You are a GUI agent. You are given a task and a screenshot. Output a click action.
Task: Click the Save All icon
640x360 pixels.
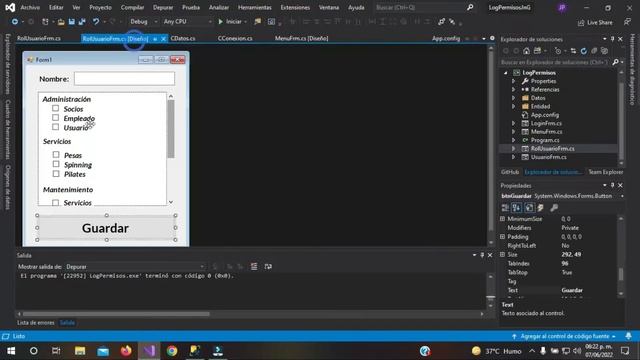(x=82, y=22)
